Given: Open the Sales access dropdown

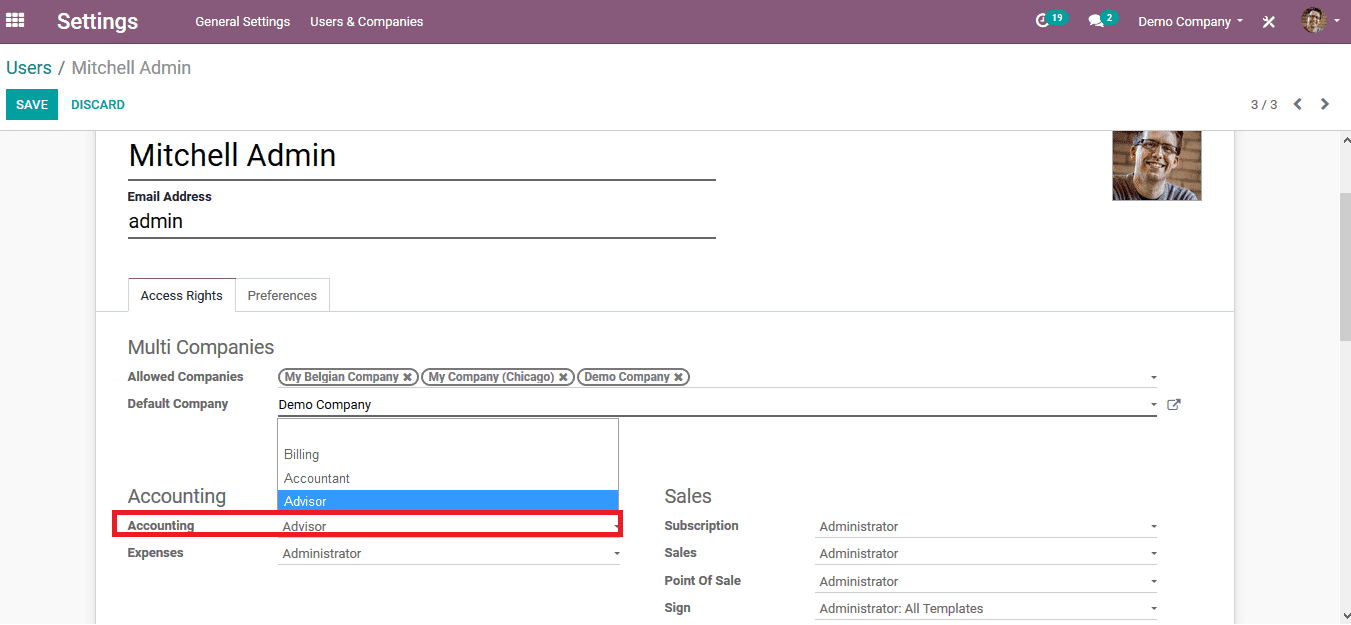Looking at the screenshot, I should point(986,553).
